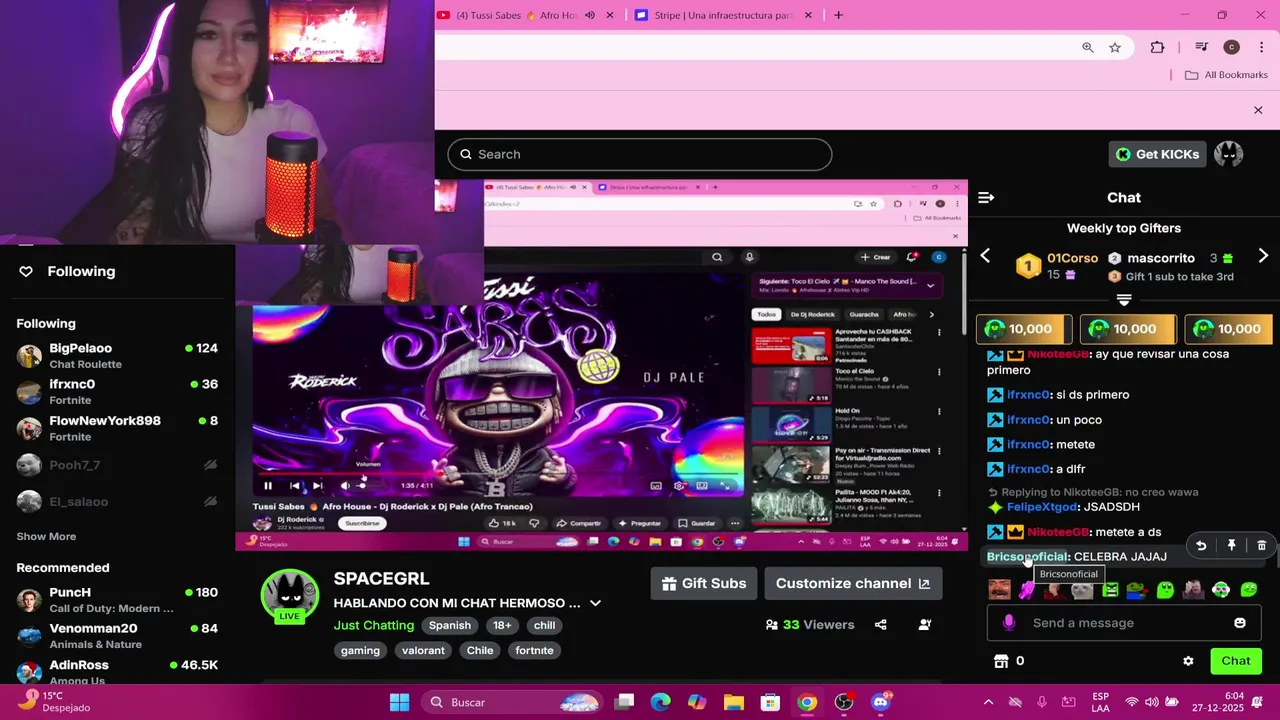The image size is (1280, 720).
Task: Expand the gifters leaderboard divider arrow
Action: 1124,300
